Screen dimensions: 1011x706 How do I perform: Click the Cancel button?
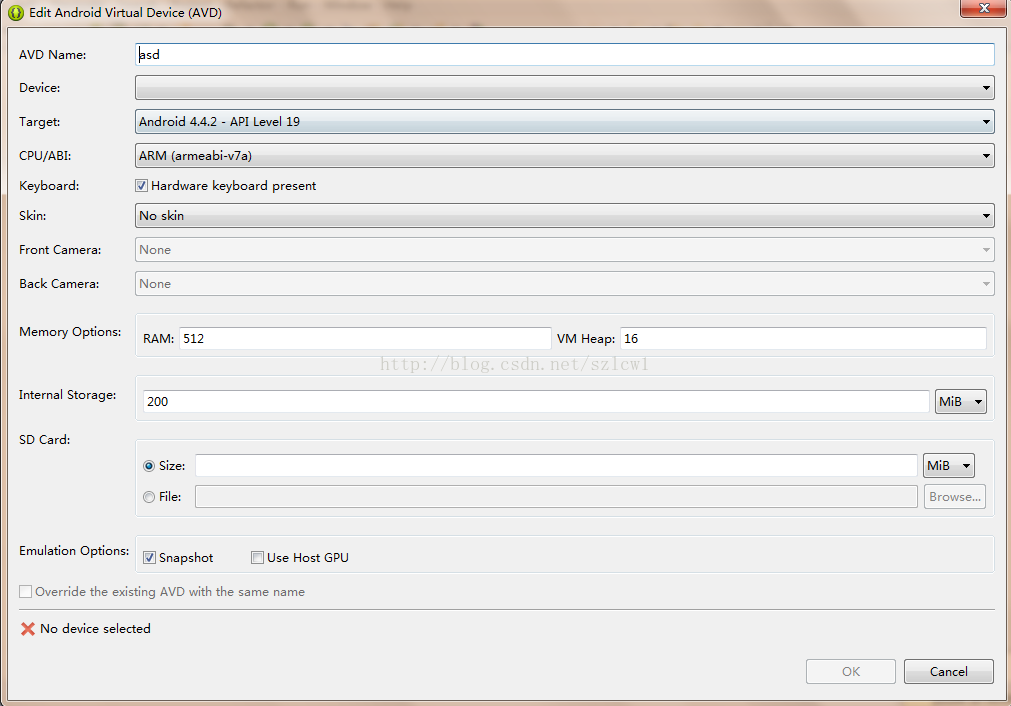click(x=948, y=671)
